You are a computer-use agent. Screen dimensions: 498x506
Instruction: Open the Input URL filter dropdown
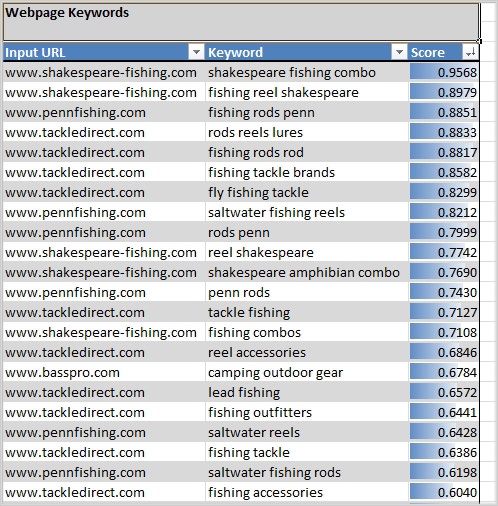click(196, 52)
